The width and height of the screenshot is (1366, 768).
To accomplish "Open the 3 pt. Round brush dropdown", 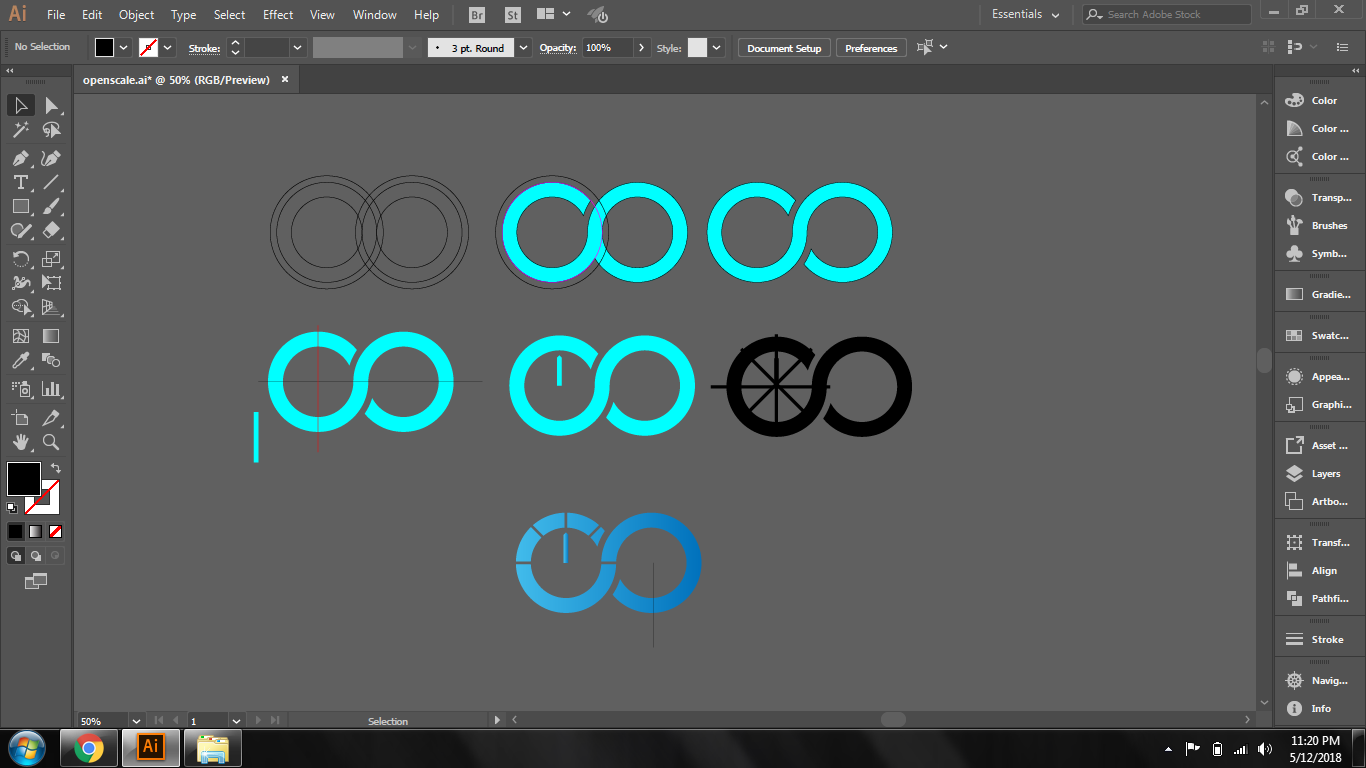I will coord(523,47).
